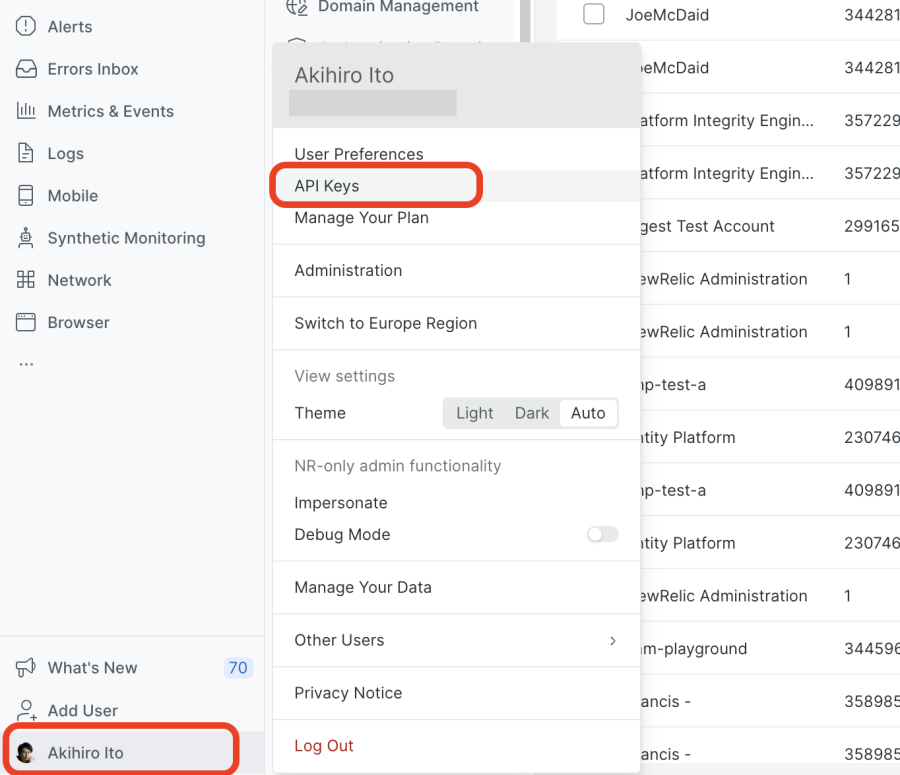The height and width of the screenshot is (775, 900).
Task: Check the JoeMcDaid row checkbox
Action: pyautogui.click(x=594, y=14)
